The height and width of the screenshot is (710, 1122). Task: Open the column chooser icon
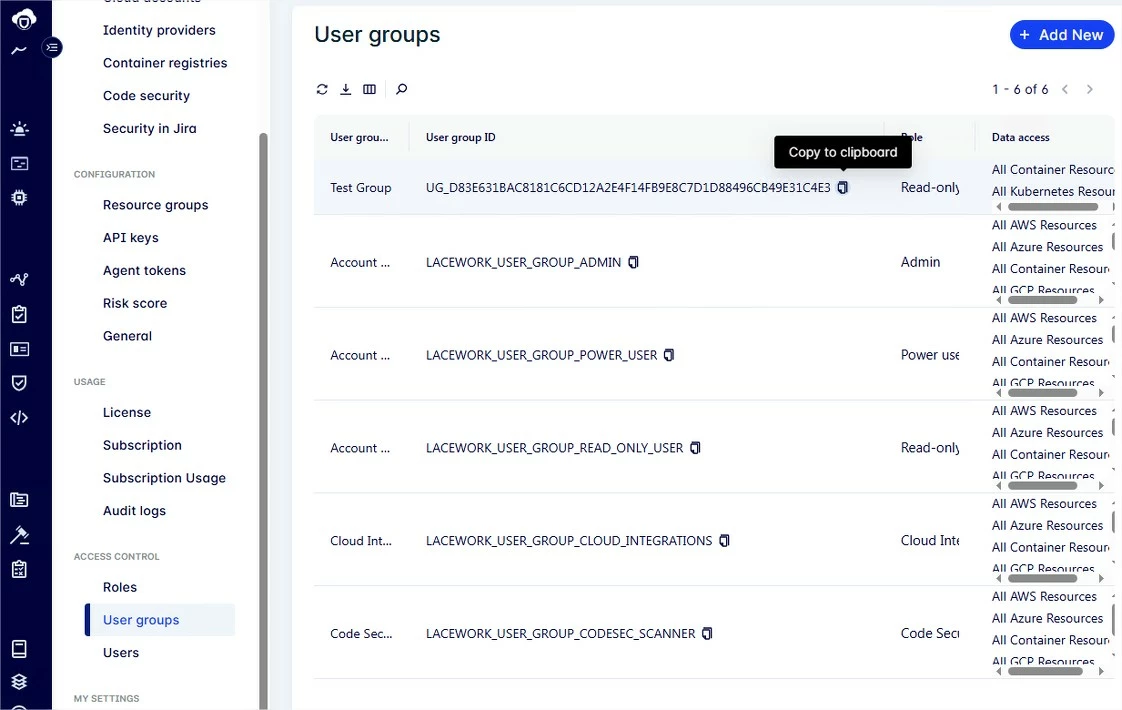click(369, 89)
